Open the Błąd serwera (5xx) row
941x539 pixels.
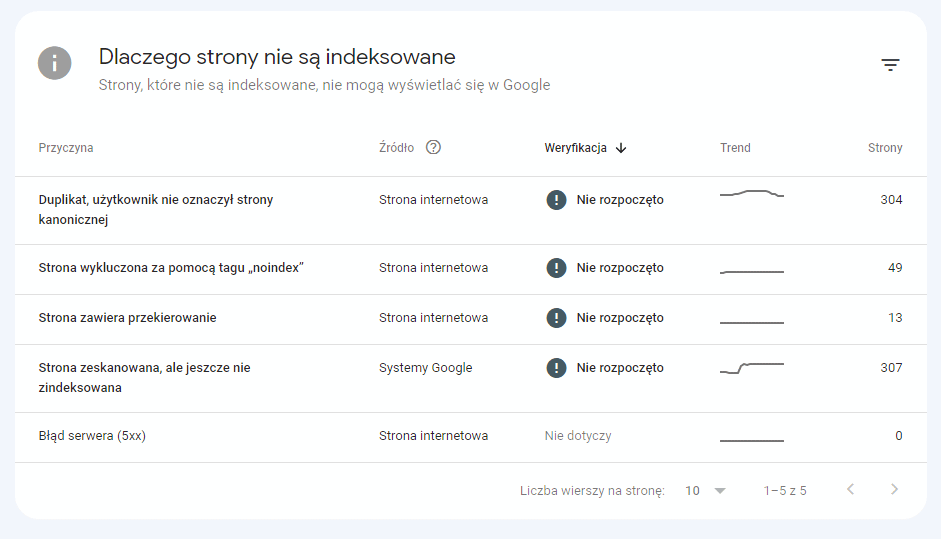tap(470, 438)
